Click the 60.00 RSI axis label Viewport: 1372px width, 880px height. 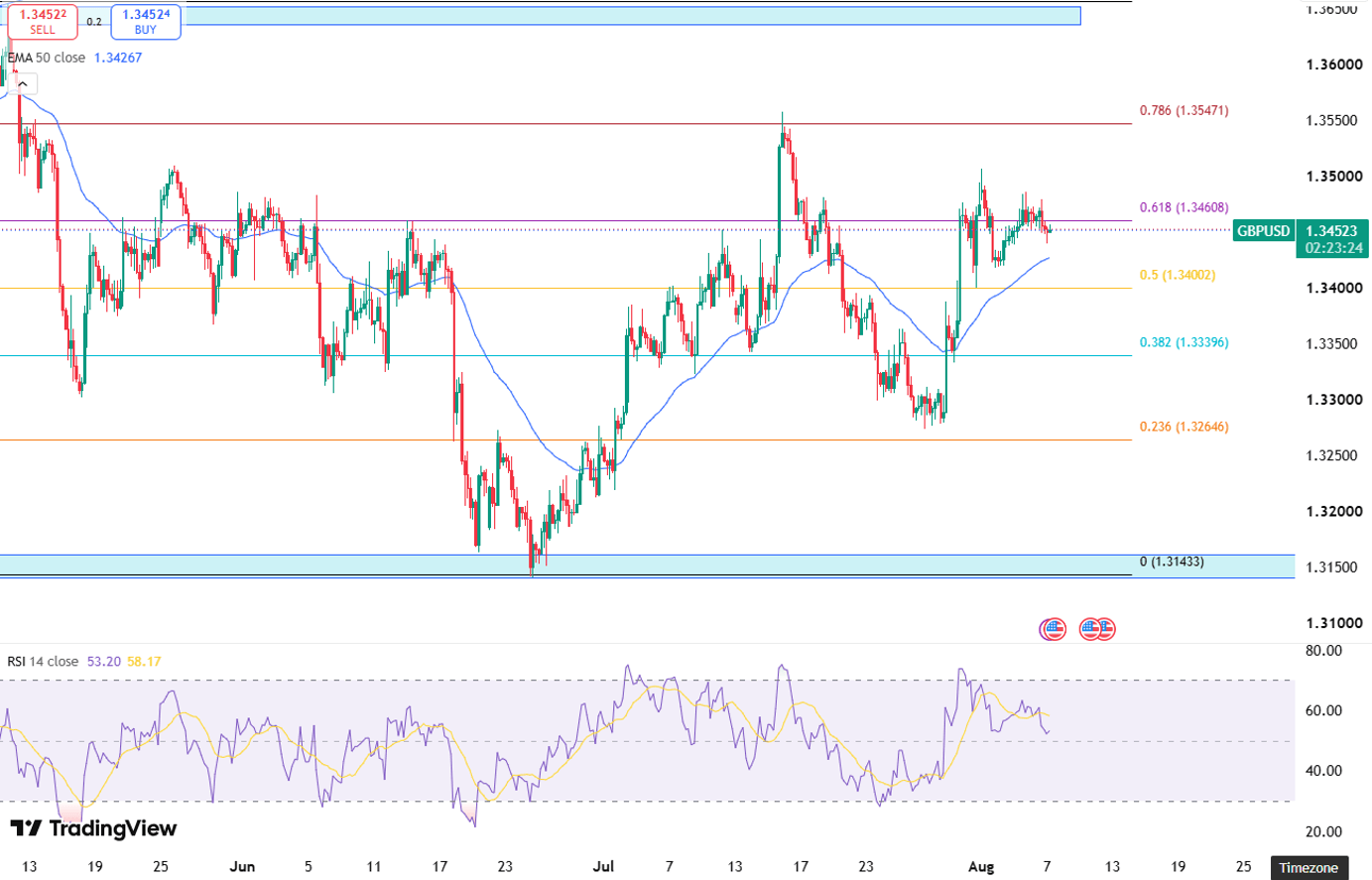[1324, 710]
